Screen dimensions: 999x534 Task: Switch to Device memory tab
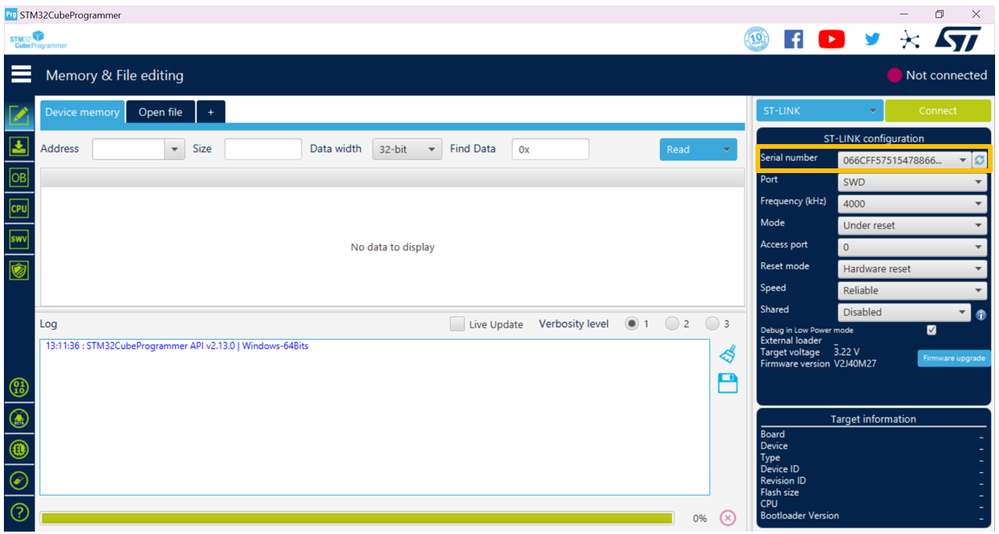coord(82,112)
